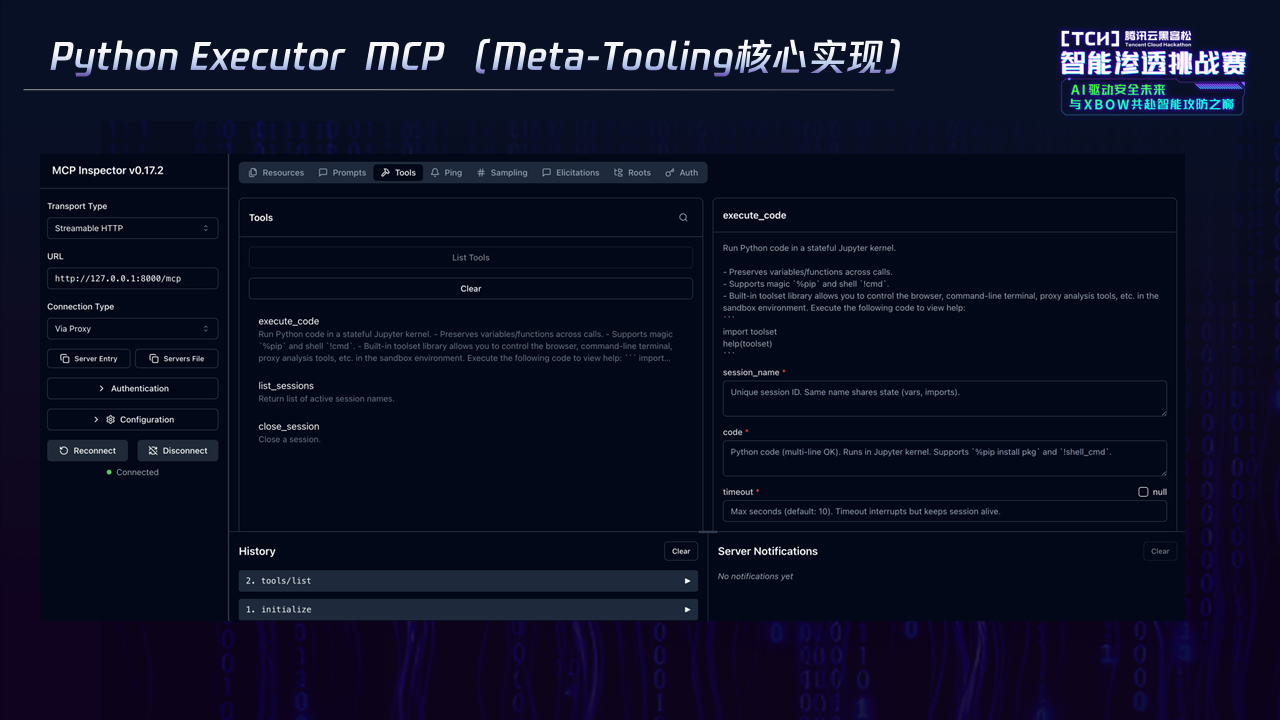This screenshot has height=720, width=1280.
Task: Click the gear icon beside Configuration
Action: 111,420
